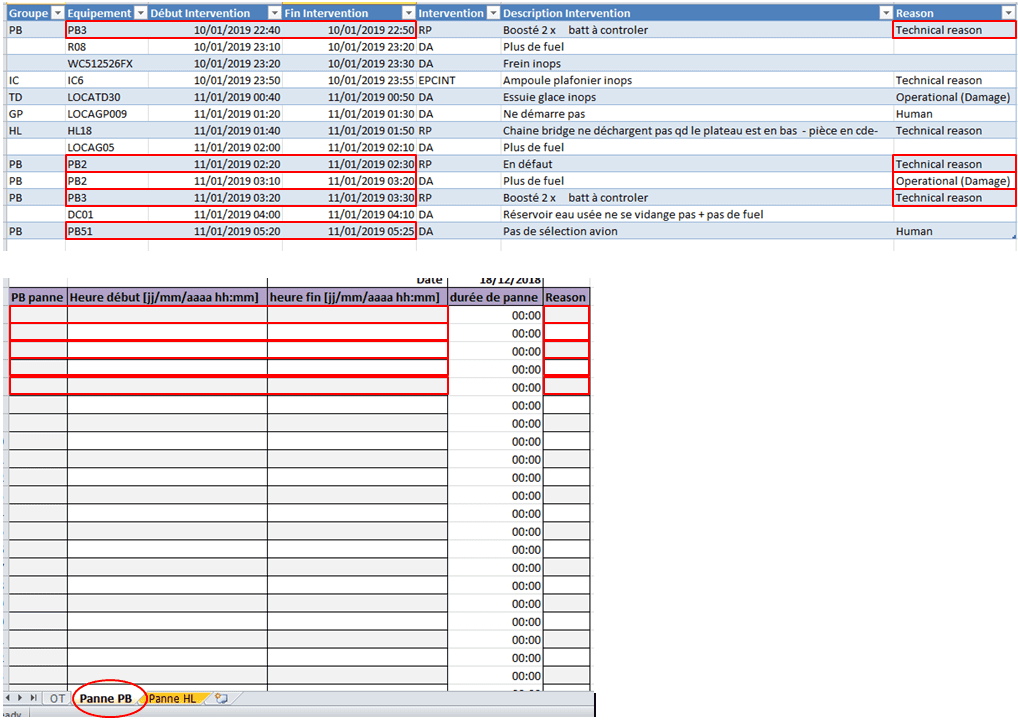Select first empty cell under Heure début
The image size is (1018, 725).
pos(167,315)
